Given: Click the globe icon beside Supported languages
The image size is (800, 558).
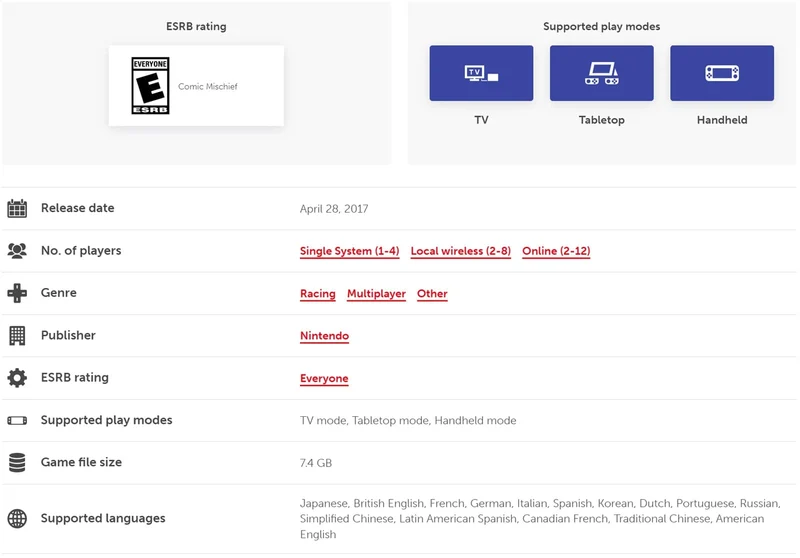Looking at the screenshot, I should pos(17,518).
